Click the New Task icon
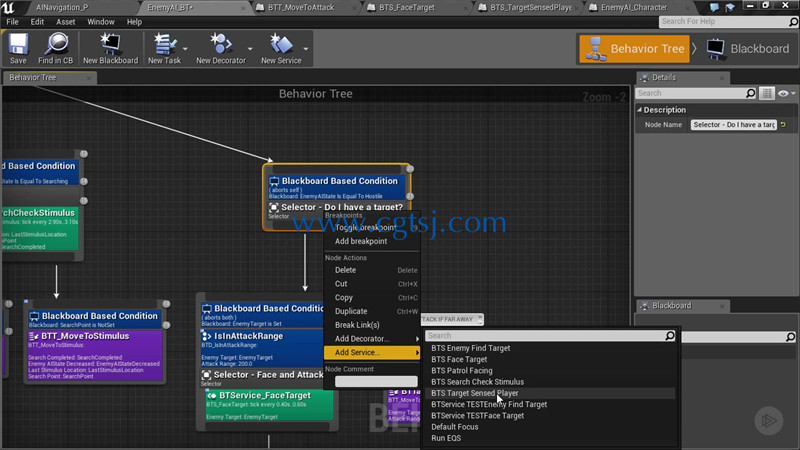This screenshot has height=450, width=800. [164, 44]
